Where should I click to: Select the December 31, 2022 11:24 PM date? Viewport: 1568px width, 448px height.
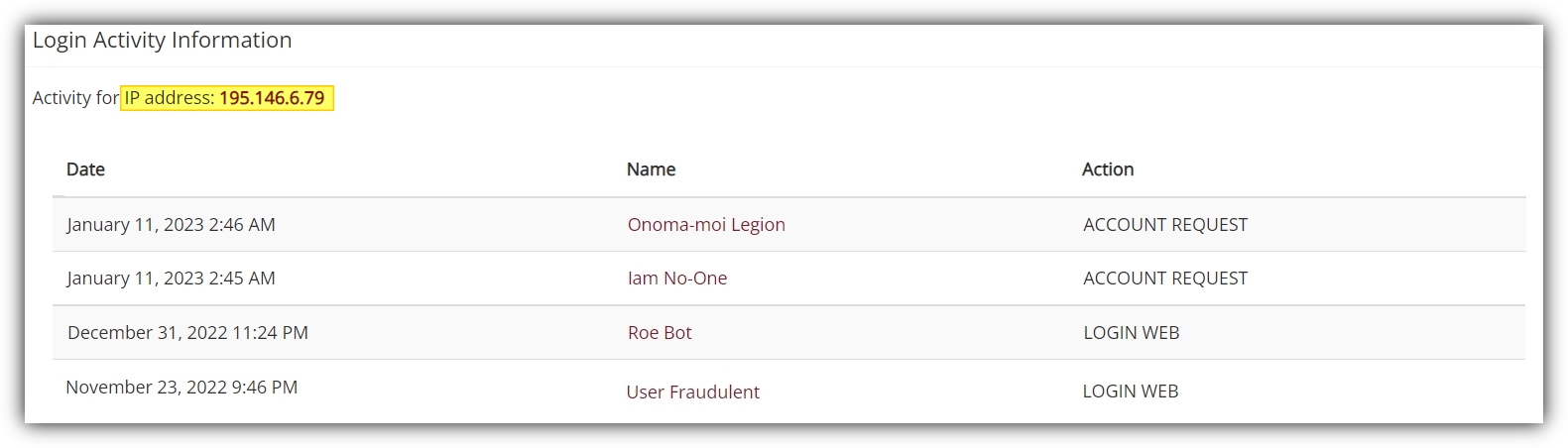tap(187, 333)
